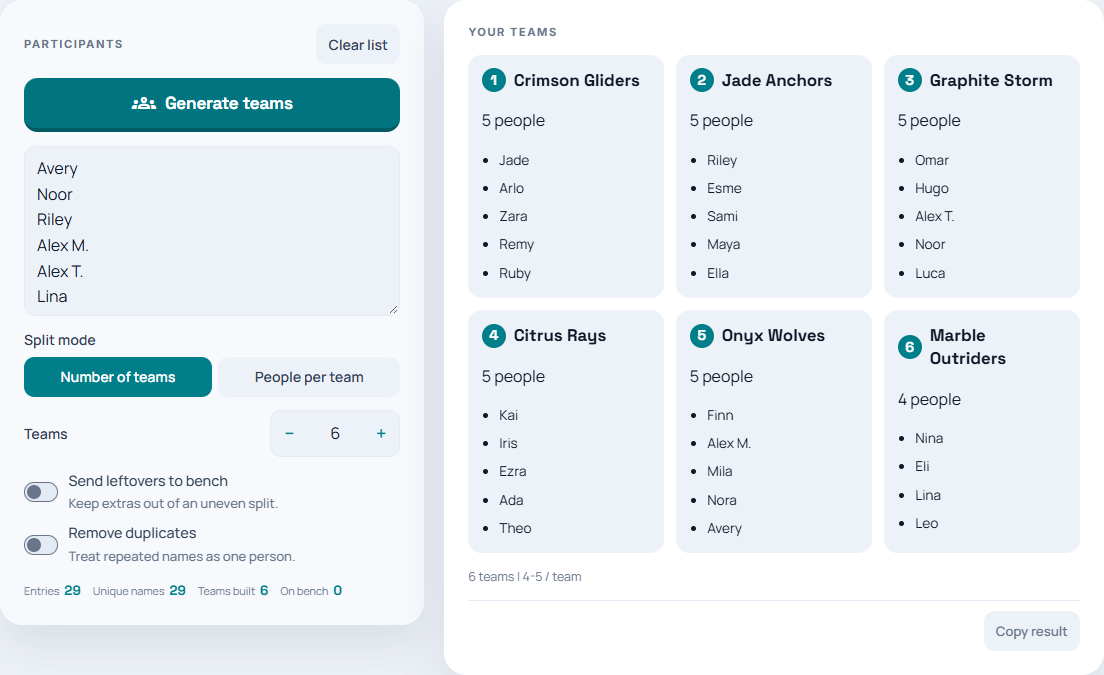
Task: Click Kai in Citrus Rays team
Action: pyautogui.click(x=508, y=415)
